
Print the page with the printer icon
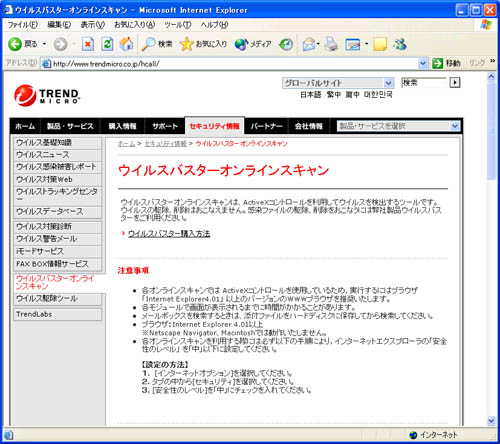tap(331, 44)
